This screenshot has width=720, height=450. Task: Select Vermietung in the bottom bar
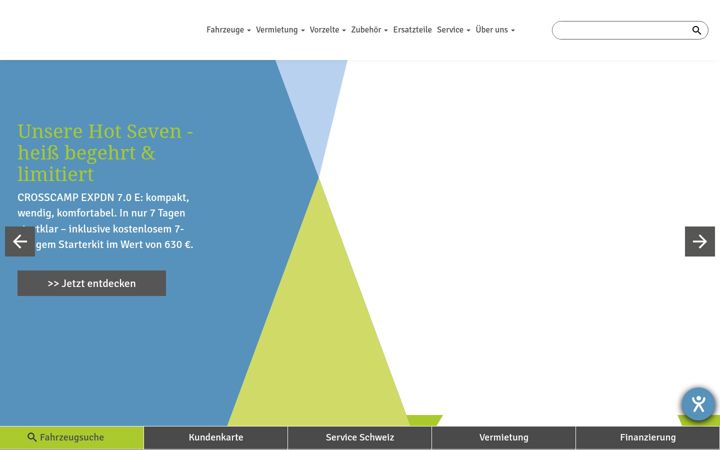(503, 438)
